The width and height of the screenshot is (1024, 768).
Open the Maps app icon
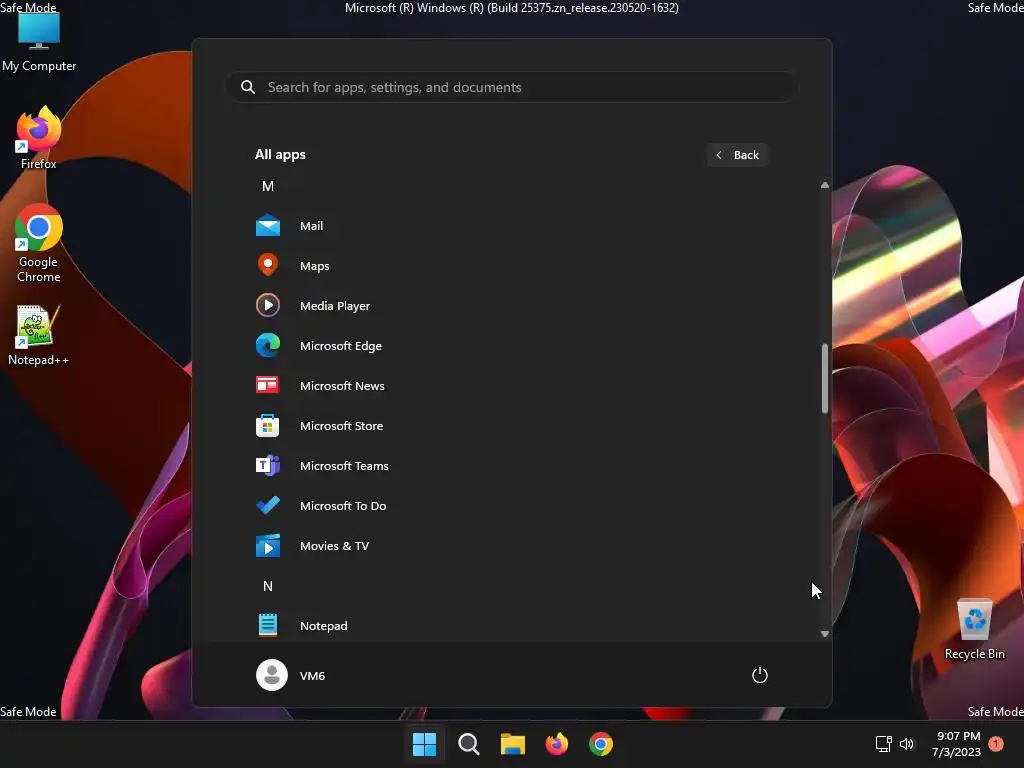tap(268, 265)
